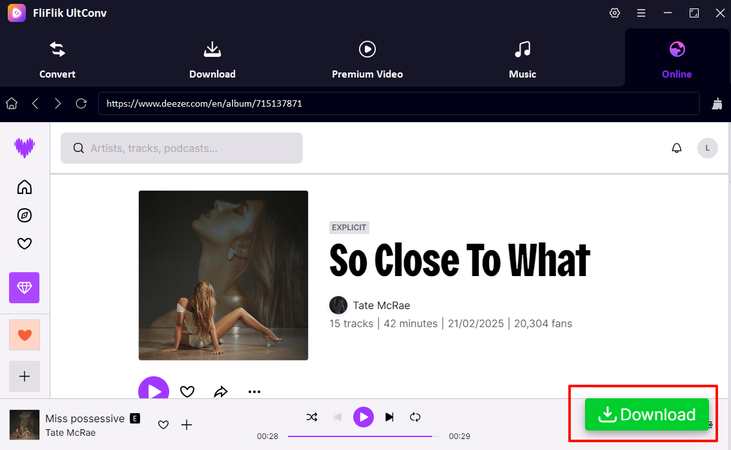Click the green Download button
731x450 pixels.
click(647, 414)
